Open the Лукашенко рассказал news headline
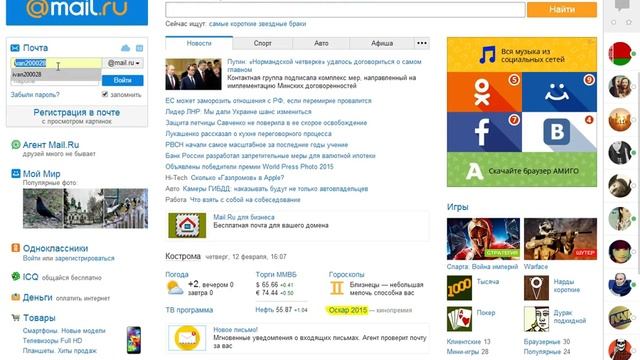Image resolution: width=640 pixels, height=360 pixels. [x=248, y=133]
